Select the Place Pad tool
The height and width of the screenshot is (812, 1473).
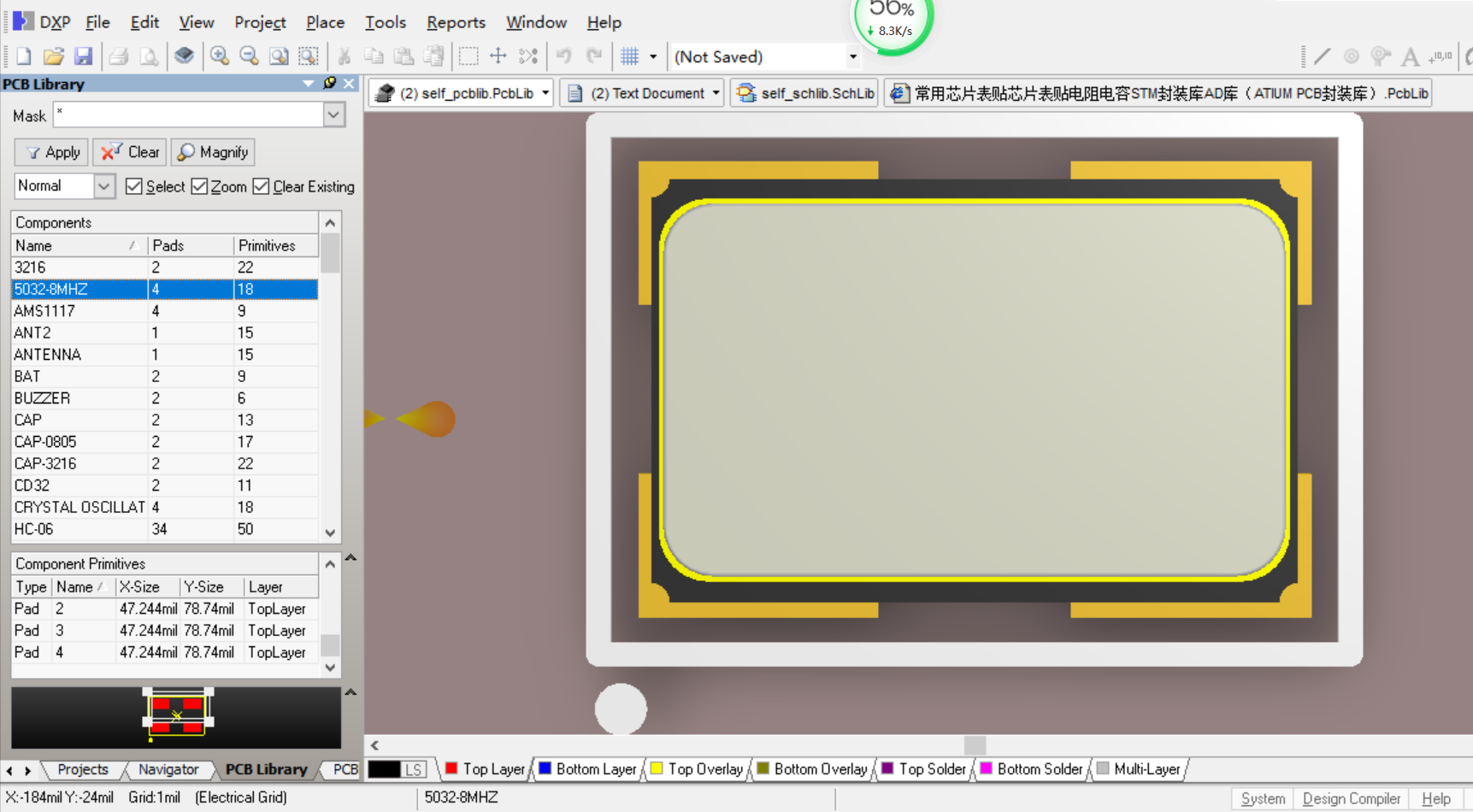[1352, 56]
